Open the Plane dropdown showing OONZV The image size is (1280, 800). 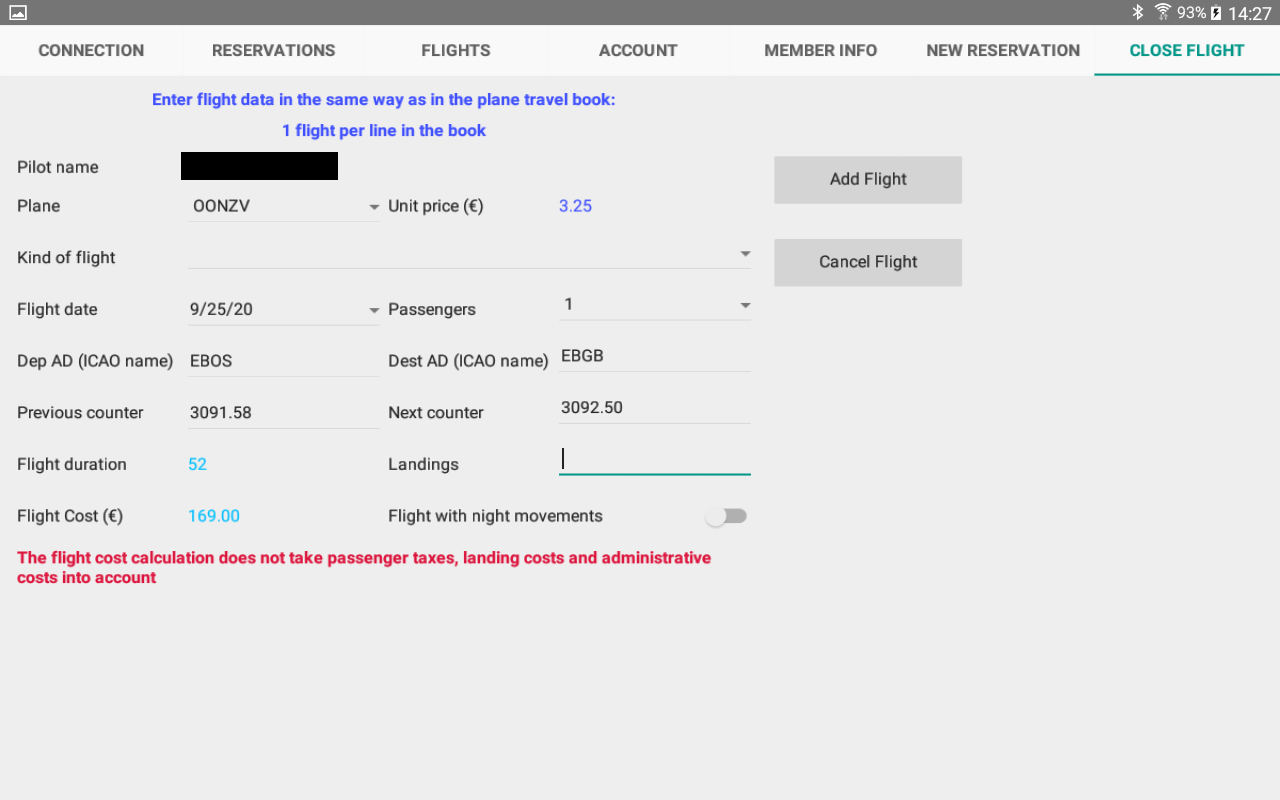tap(284, 207)
